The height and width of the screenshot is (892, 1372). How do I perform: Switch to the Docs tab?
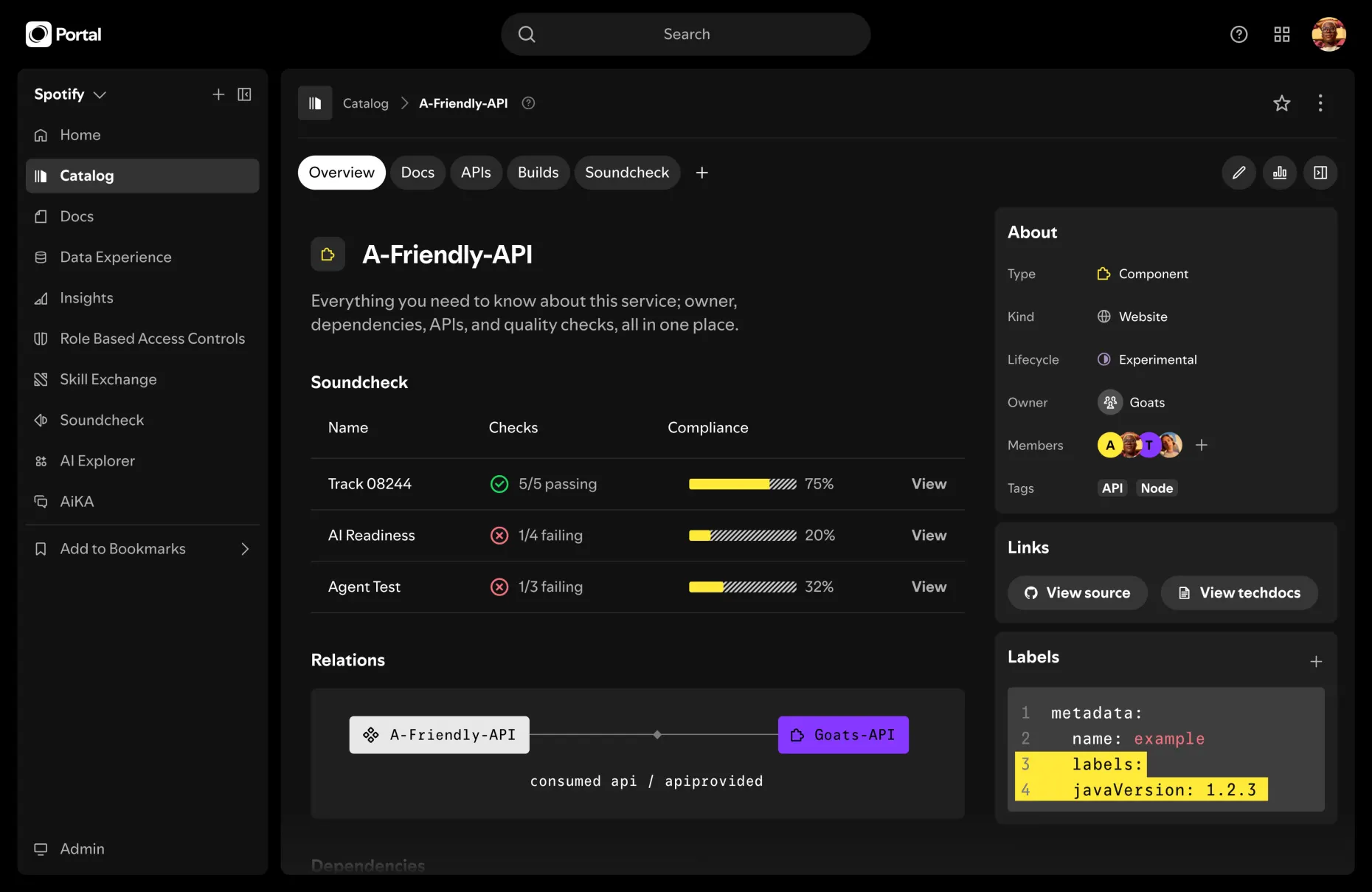(418, 173)
